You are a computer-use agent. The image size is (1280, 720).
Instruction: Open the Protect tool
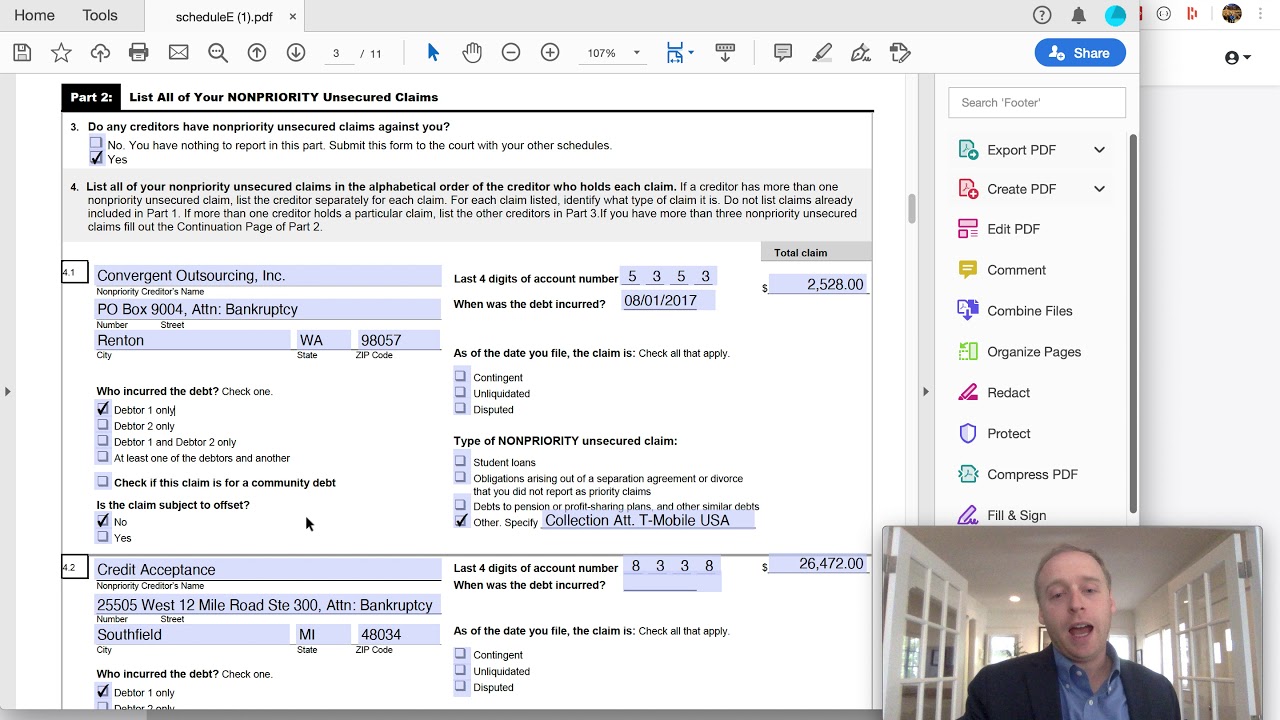[x=1008, y=434]
